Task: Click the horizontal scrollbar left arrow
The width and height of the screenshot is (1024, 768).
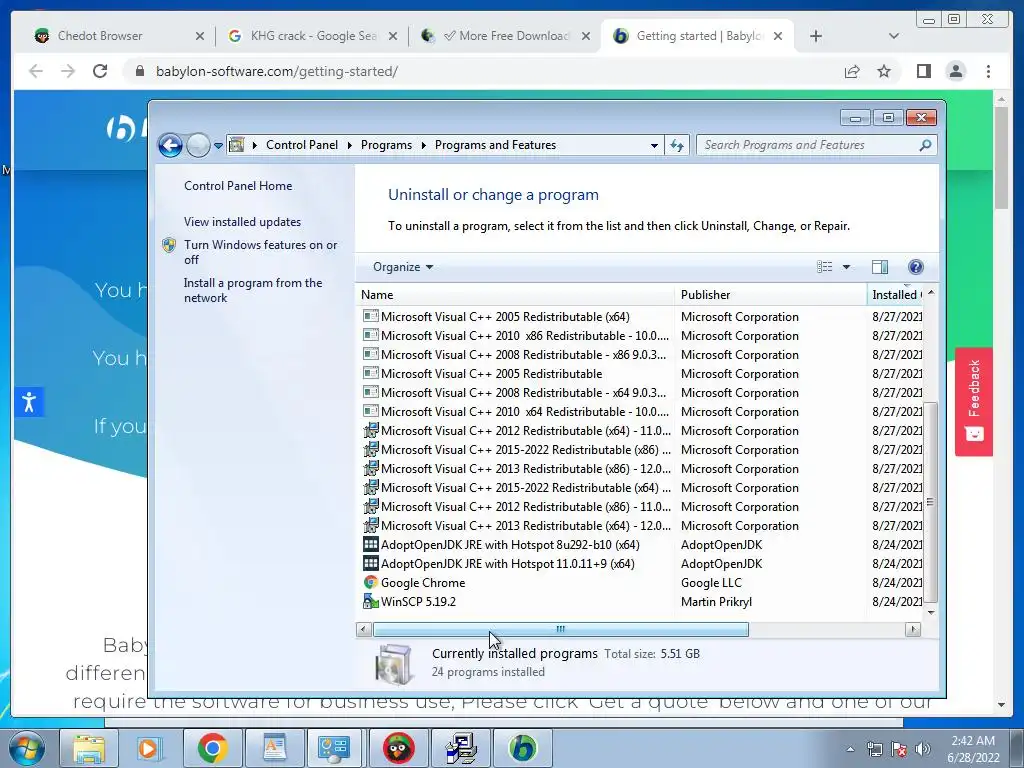Action: [364, 629]
